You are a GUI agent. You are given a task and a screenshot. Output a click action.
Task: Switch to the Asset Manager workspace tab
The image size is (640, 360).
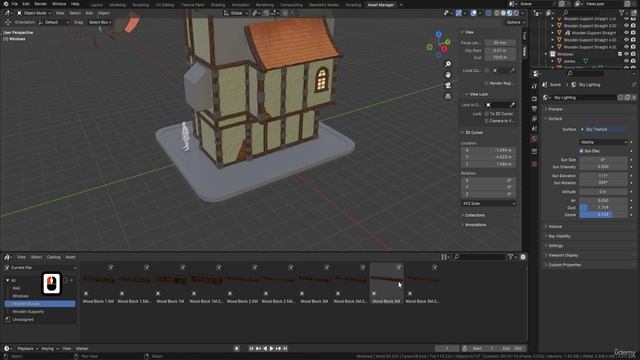click(380, 5)
